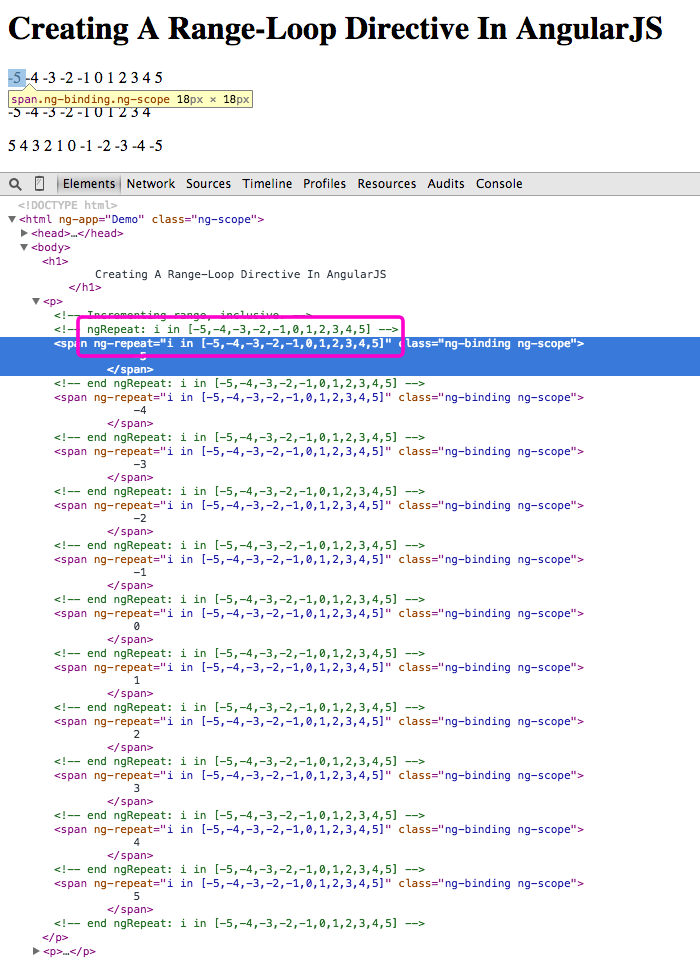The height and width of the screenshot is (960, 700).
Task: Expand the collapsed <p>…</p> node triangle
Action: [36, 951]
